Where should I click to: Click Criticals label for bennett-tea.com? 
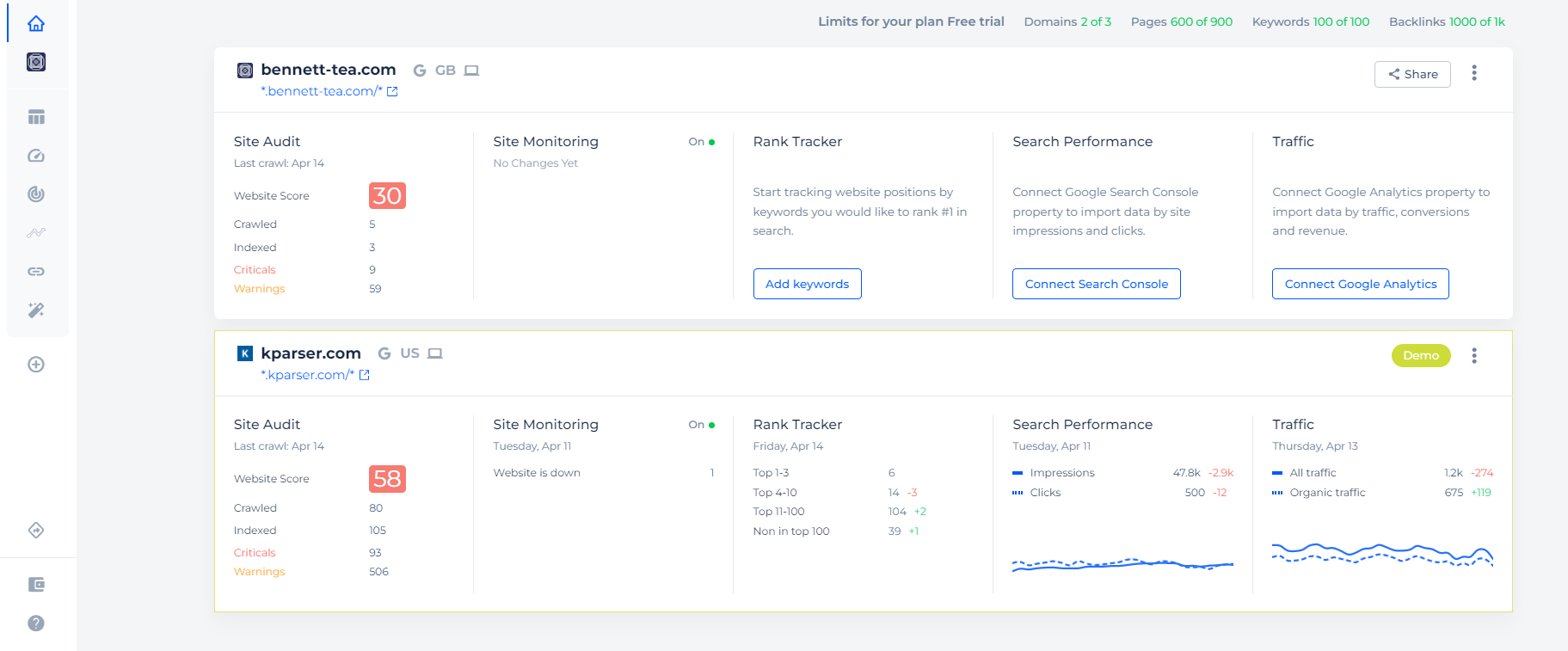255,270
